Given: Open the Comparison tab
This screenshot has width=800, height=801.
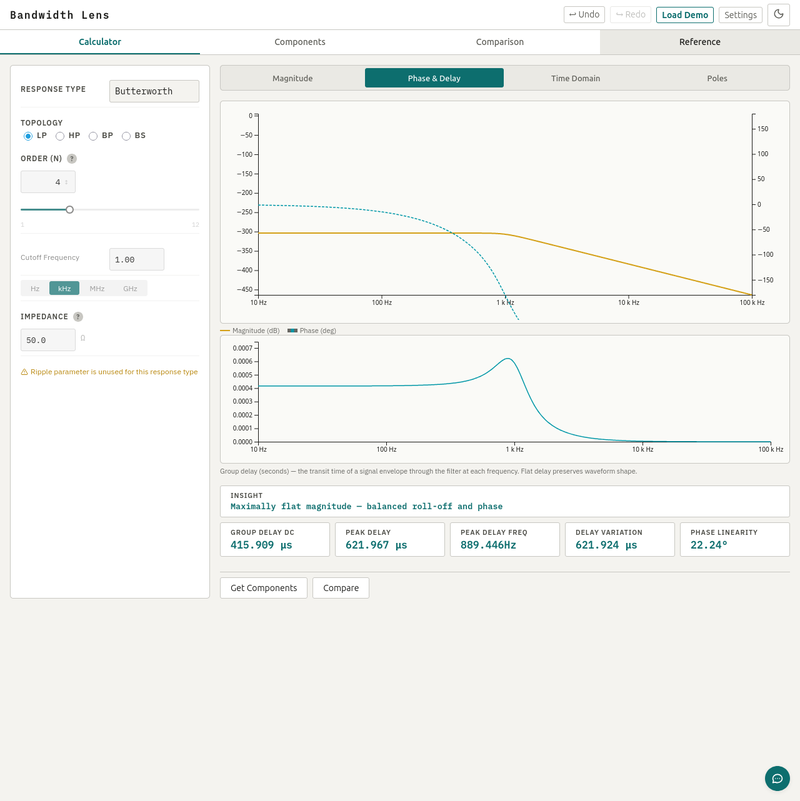Looking at the screenshot, I should [x=500, y=42].
